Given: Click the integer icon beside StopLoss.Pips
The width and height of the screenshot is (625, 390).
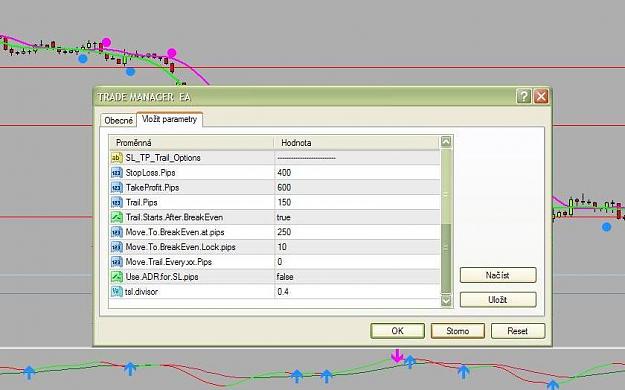Looking at the screenshot, I should pyautogui.click(x=116, y=173).
